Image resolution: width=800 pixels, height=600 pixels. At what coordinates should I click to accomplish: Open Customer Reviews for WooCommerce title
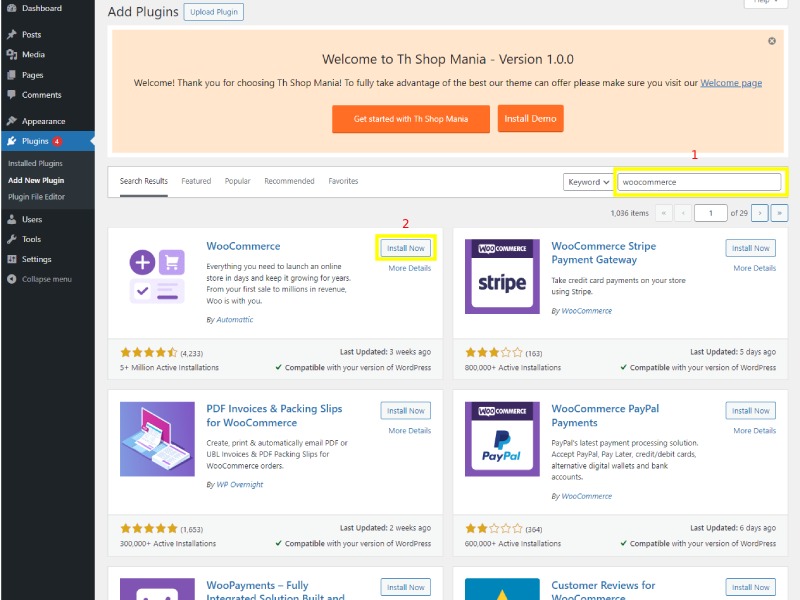pyautogui.click(x=603, y=591)
